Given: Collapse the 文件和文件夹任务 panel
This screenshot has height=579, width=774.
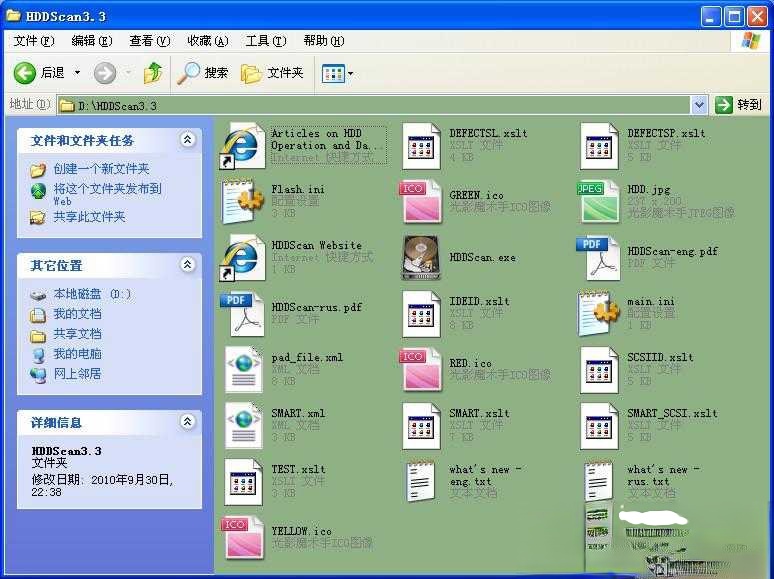Looking at the screenshot, I should (187, 140).
